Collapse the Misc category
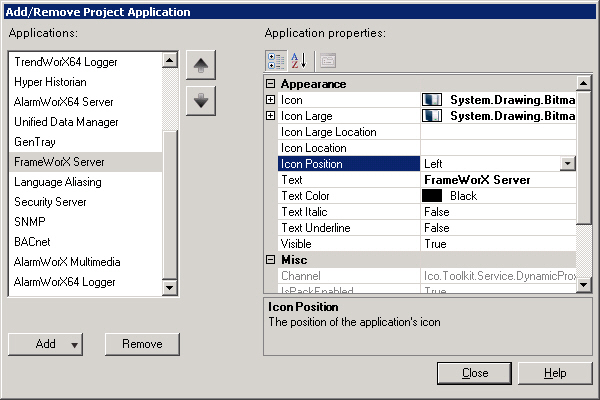 (271, 260)
